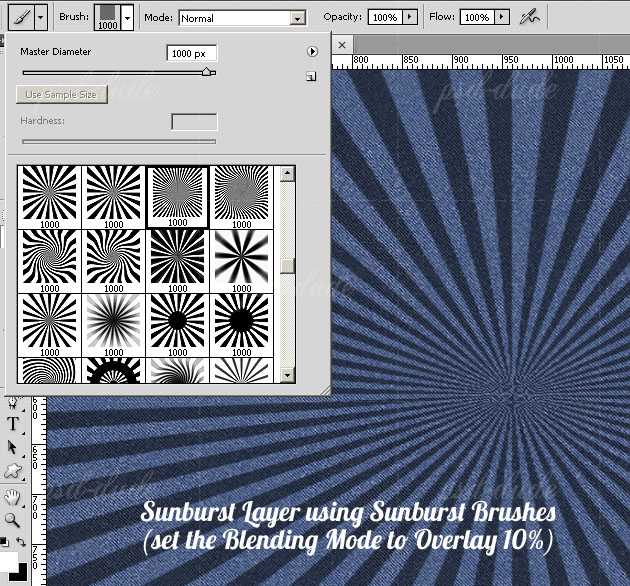630x586 pixels.
Task: Select the first sunburst brush thumbnail
Action: [49, 197]
